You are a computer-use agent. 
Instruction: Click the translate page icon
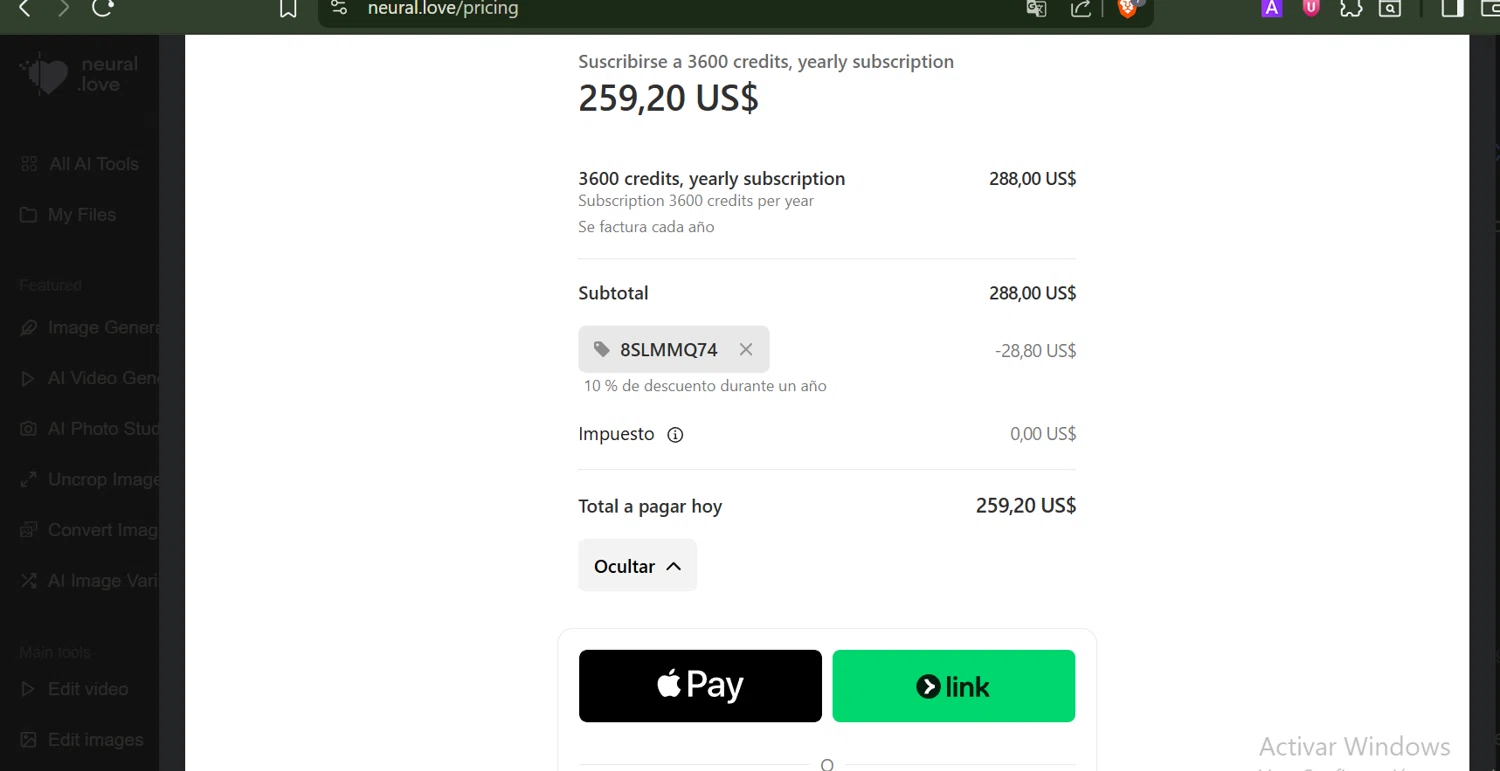1036,9
